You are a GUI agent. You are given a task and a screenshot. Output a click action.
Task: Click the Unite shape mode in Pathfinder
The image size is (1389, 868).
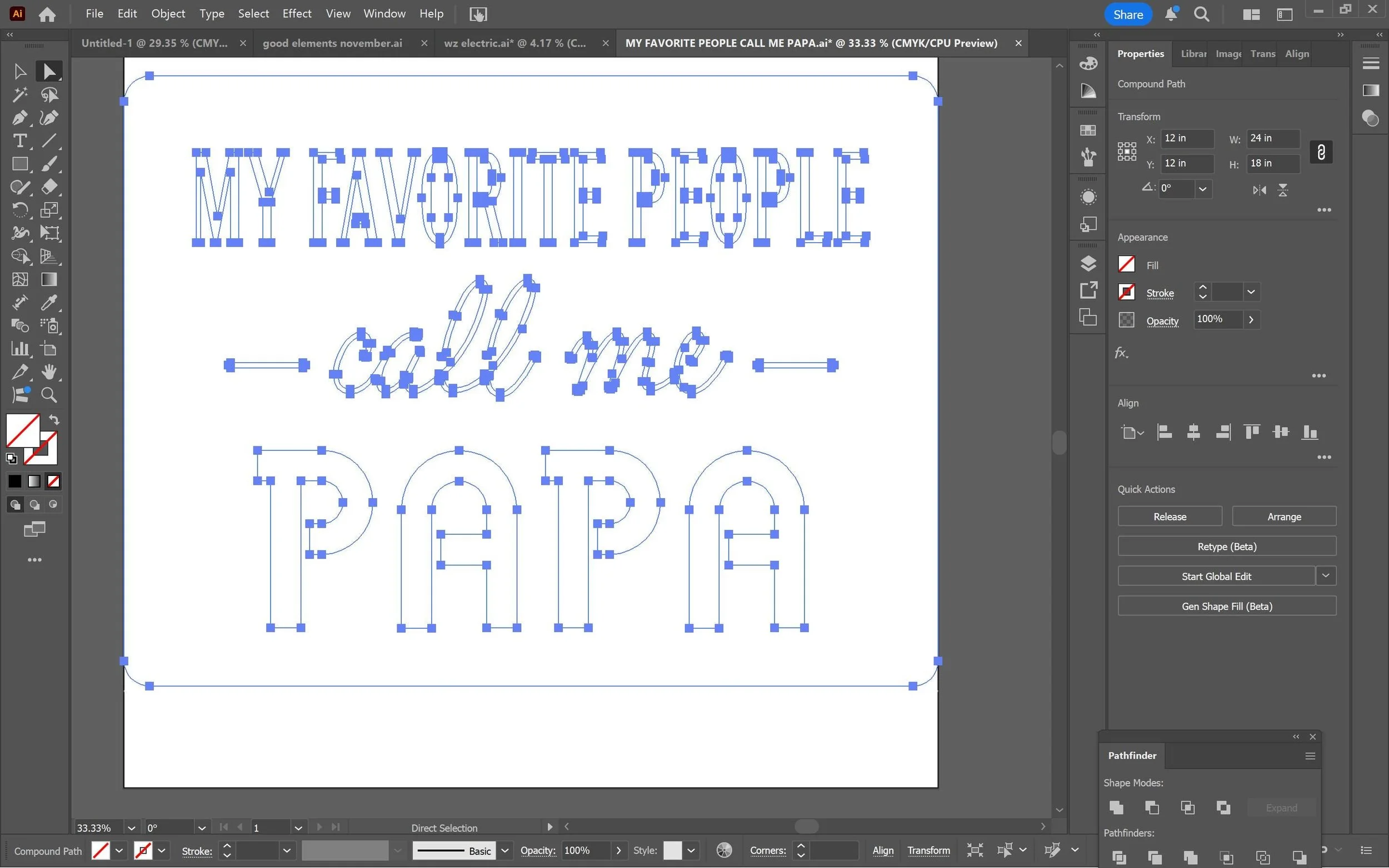click(1116, 807)
